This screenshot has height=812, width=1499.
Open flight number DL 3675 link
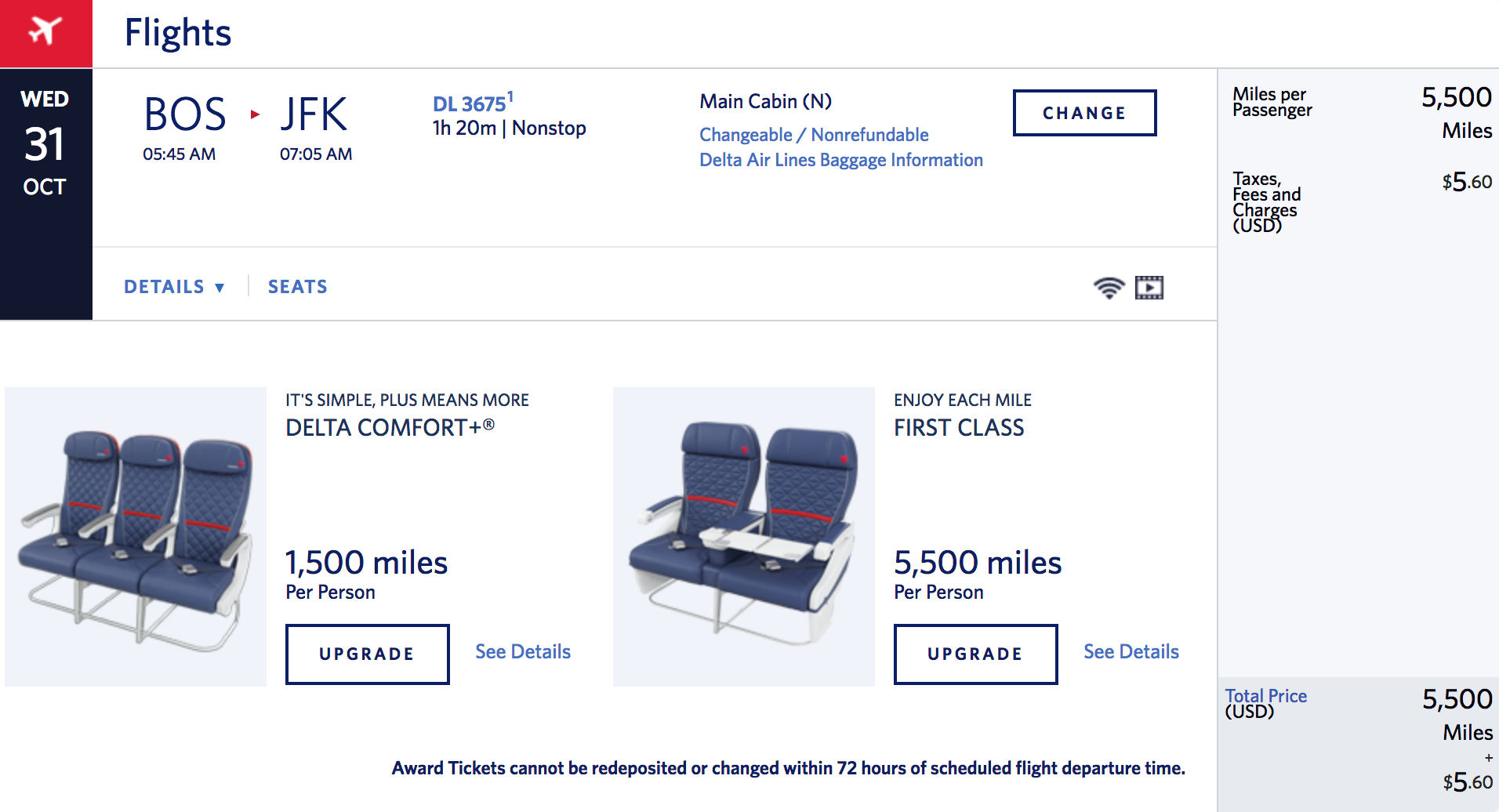pyautogui.click(x=470, y=103)
